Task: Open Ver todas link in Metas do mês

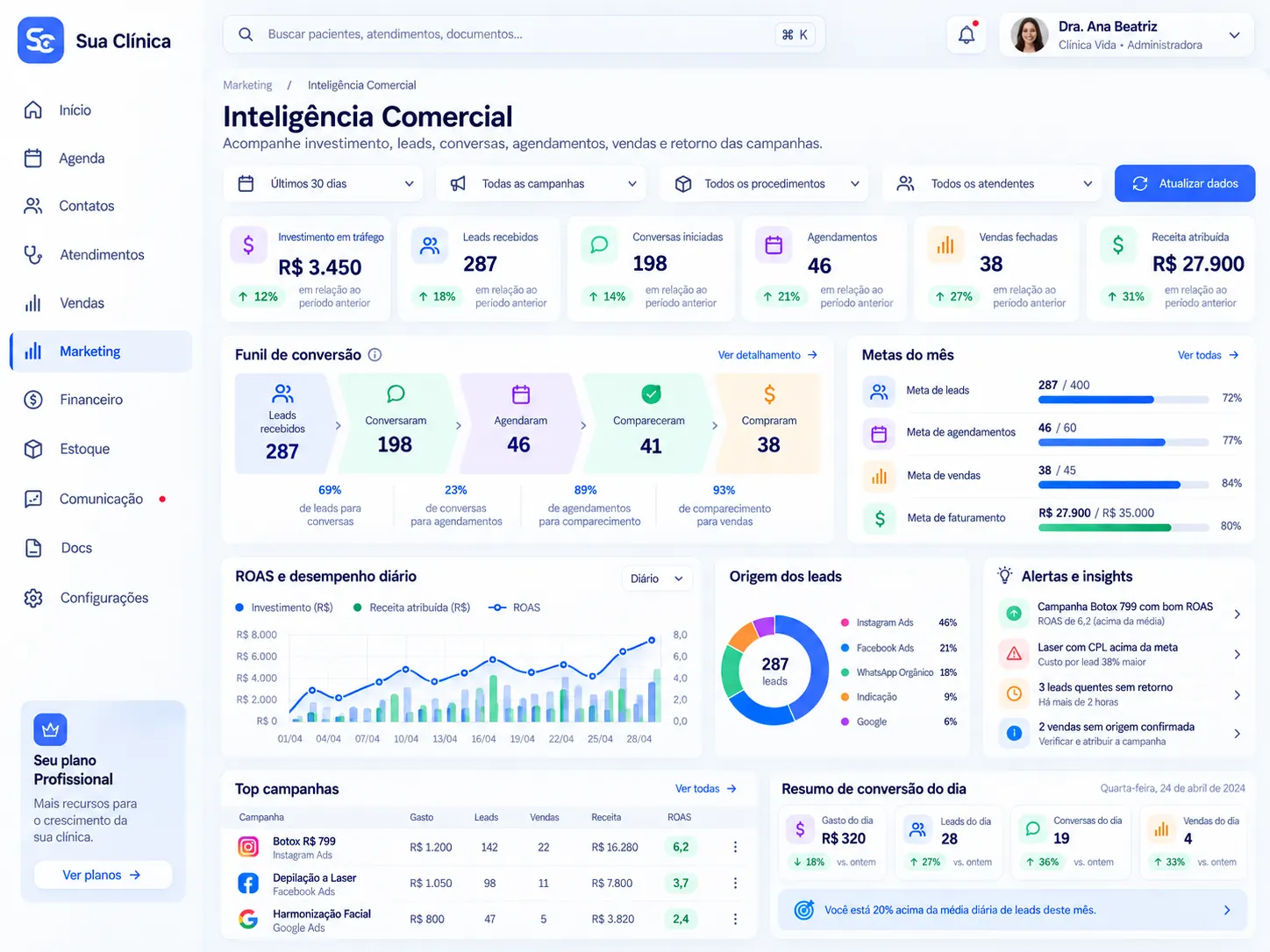Action: tap(1208, 355)
